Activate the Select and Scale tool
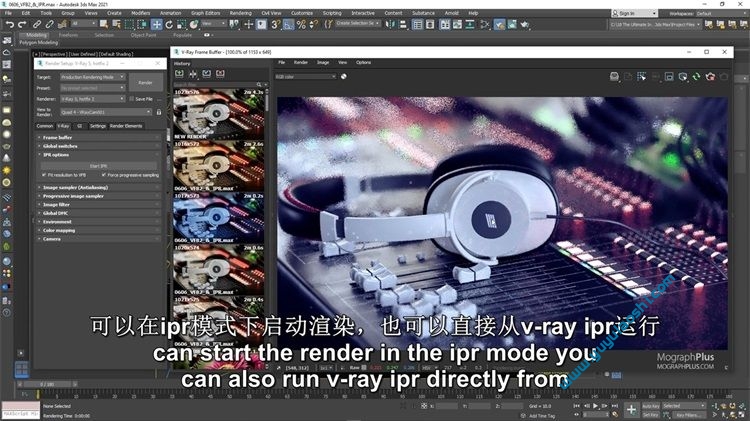This screenshot has height=421, width=750. tap(181, 24)
